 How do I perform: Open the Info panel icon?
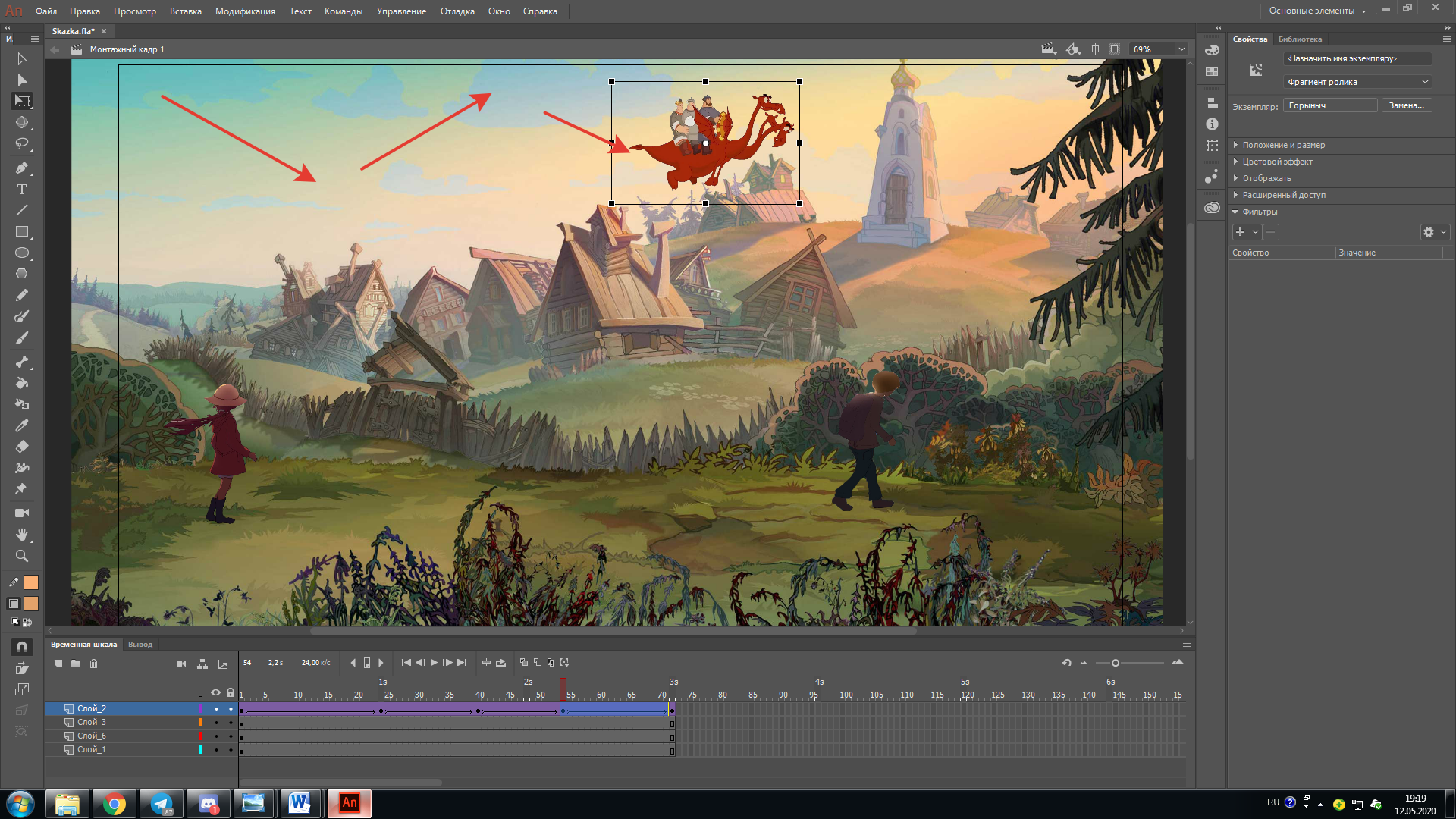(x=1212, y=124)
